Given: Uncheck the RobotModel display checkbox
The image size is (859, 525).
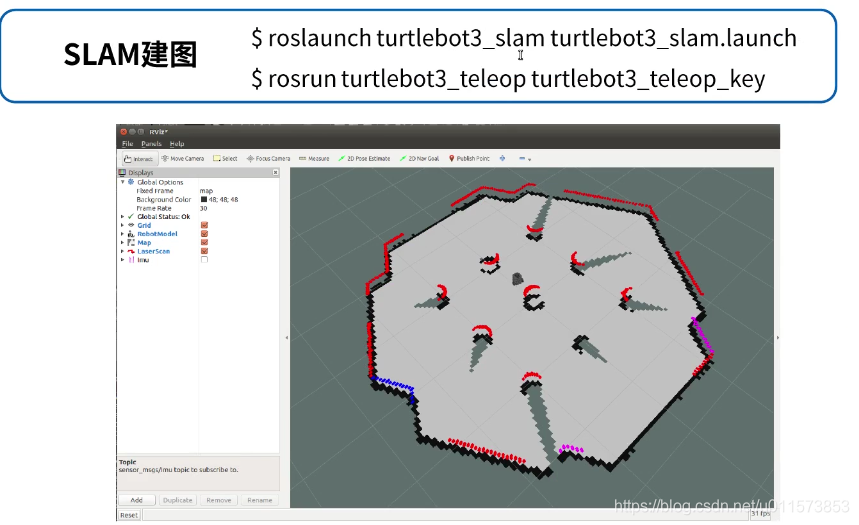Looking at the screenshot, I should (x=204, y=234).
